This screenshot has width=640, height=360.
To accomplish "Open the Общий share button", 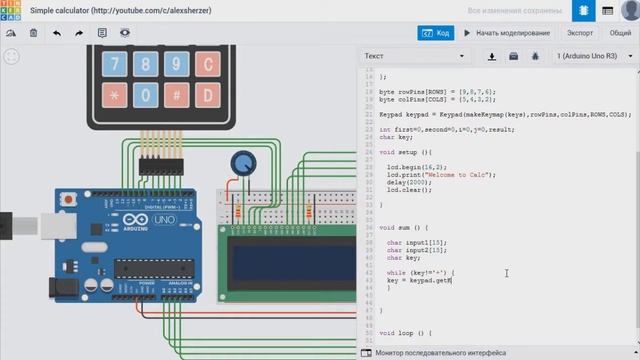I will click(x=620, y=33).
